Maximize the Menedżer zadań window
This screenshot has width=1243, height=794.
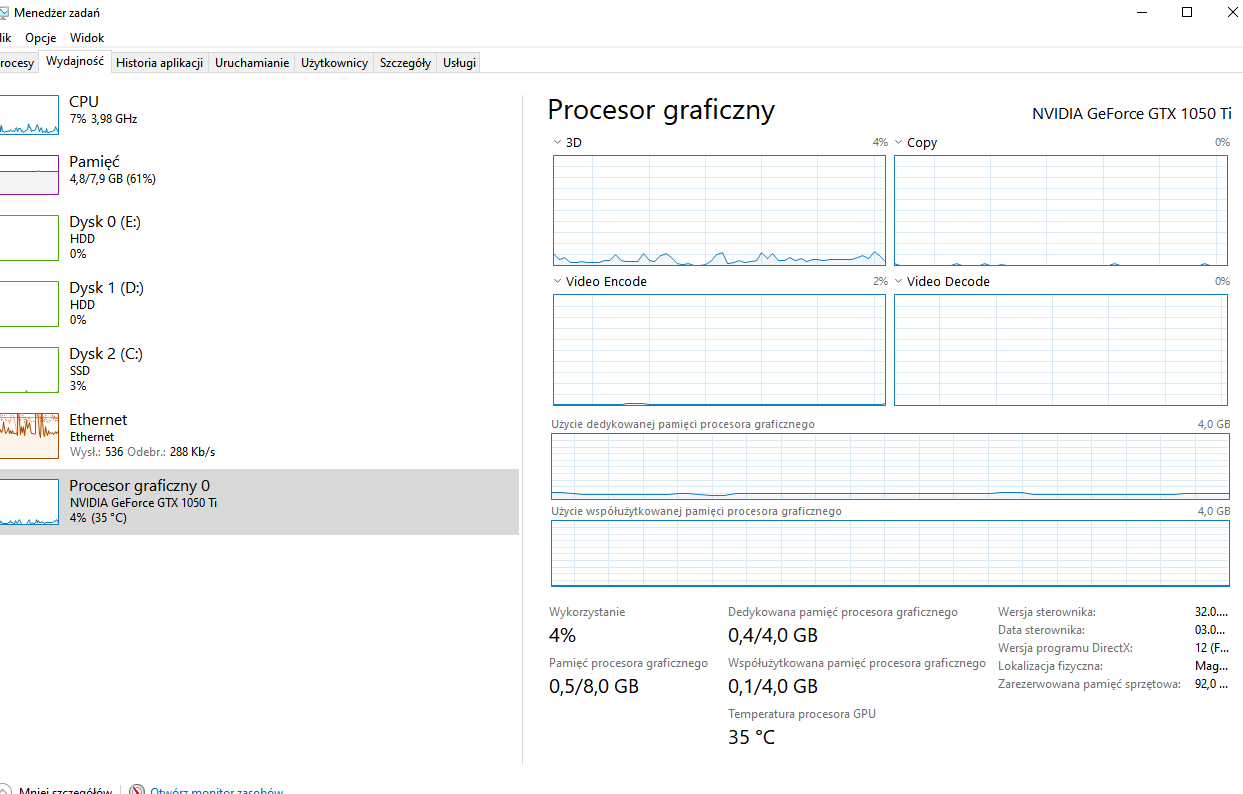[1187, 12]
